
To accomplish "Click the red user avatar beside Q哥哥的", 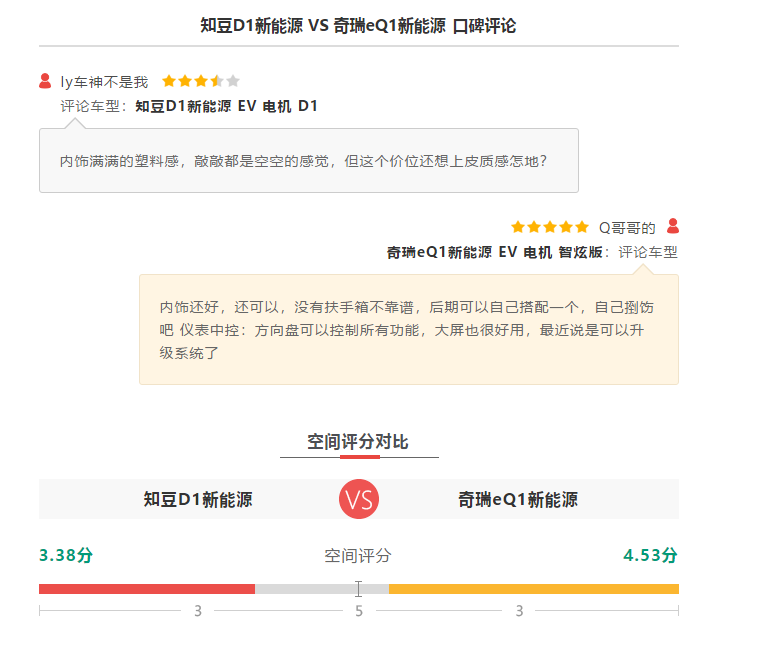I will click(x=673, y=226).
